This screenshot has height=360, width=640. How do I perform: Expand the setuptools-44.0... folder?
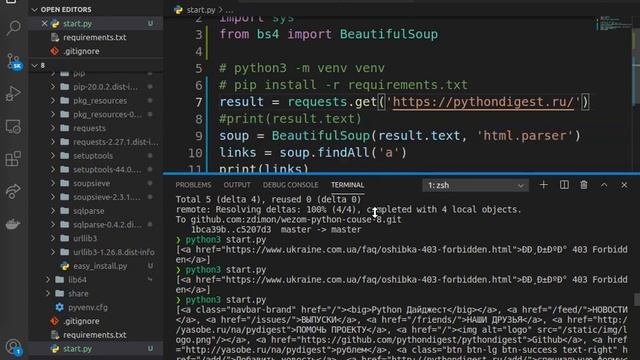click(x=53, y=169)
